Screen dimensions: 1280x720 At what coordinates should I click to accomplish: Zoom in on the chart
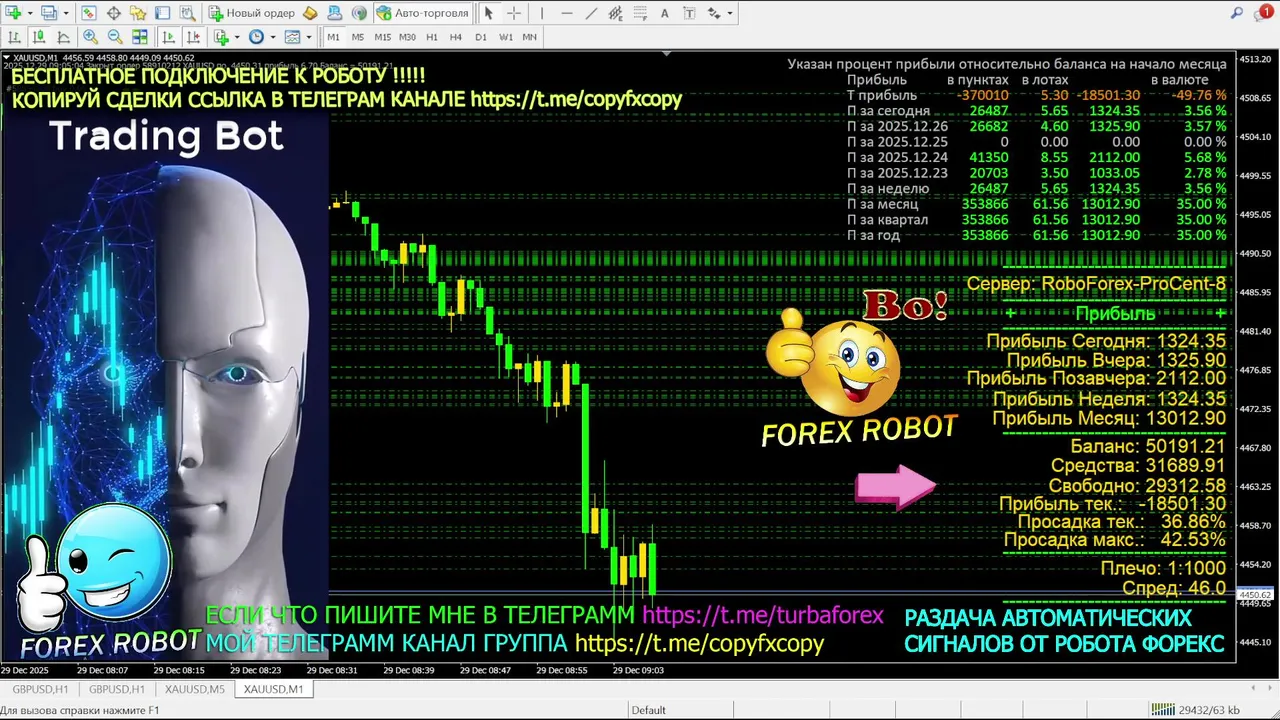click(90, 37)
